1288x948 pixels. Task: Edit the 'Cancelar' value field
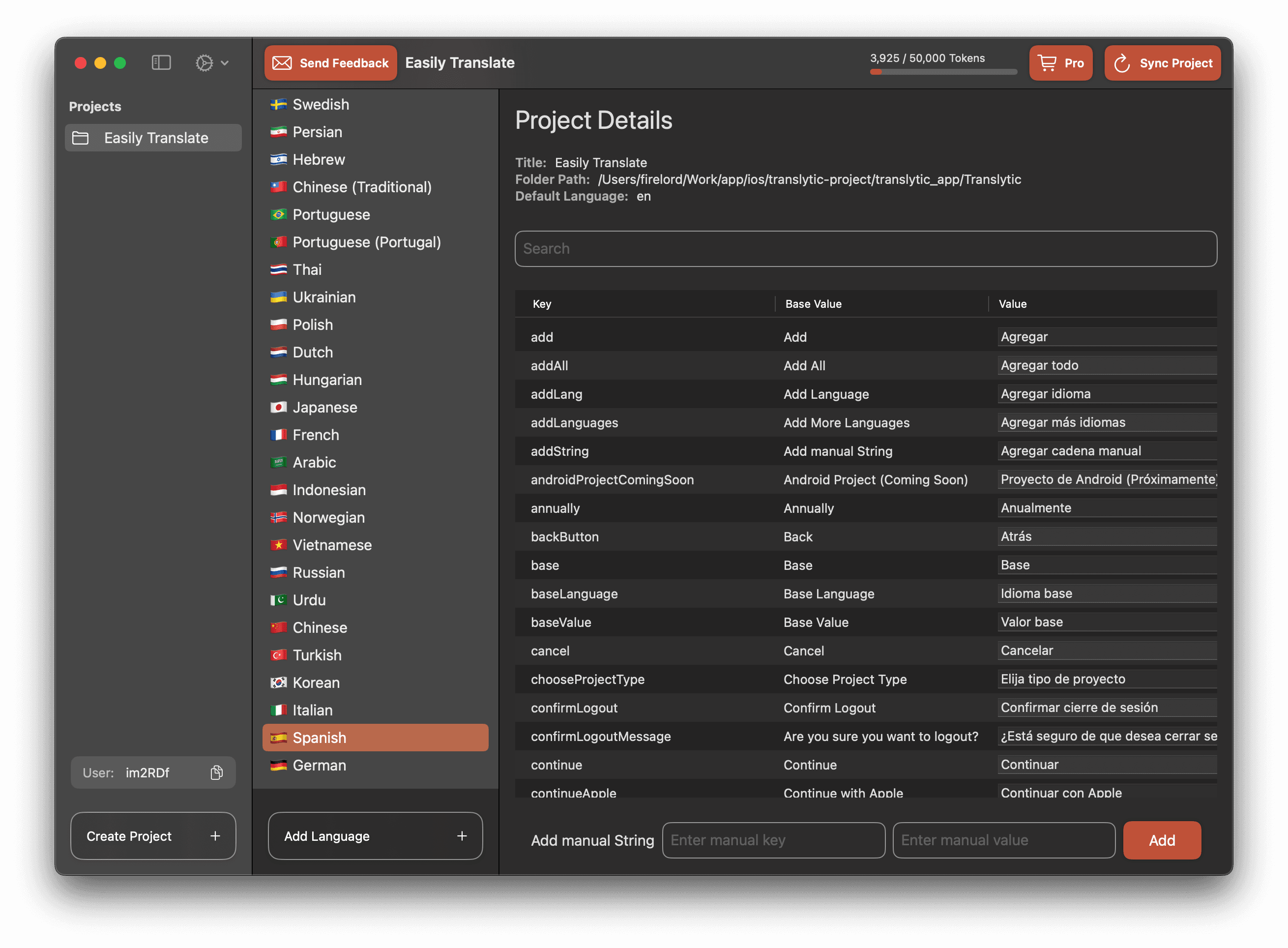pyautogui.click(x=1107, y=650)
